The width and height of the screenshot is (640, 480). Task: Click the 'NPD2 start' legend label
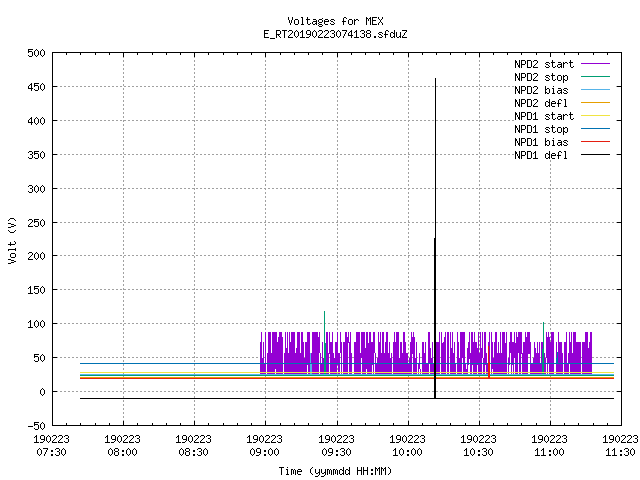[x=544, y=64]
